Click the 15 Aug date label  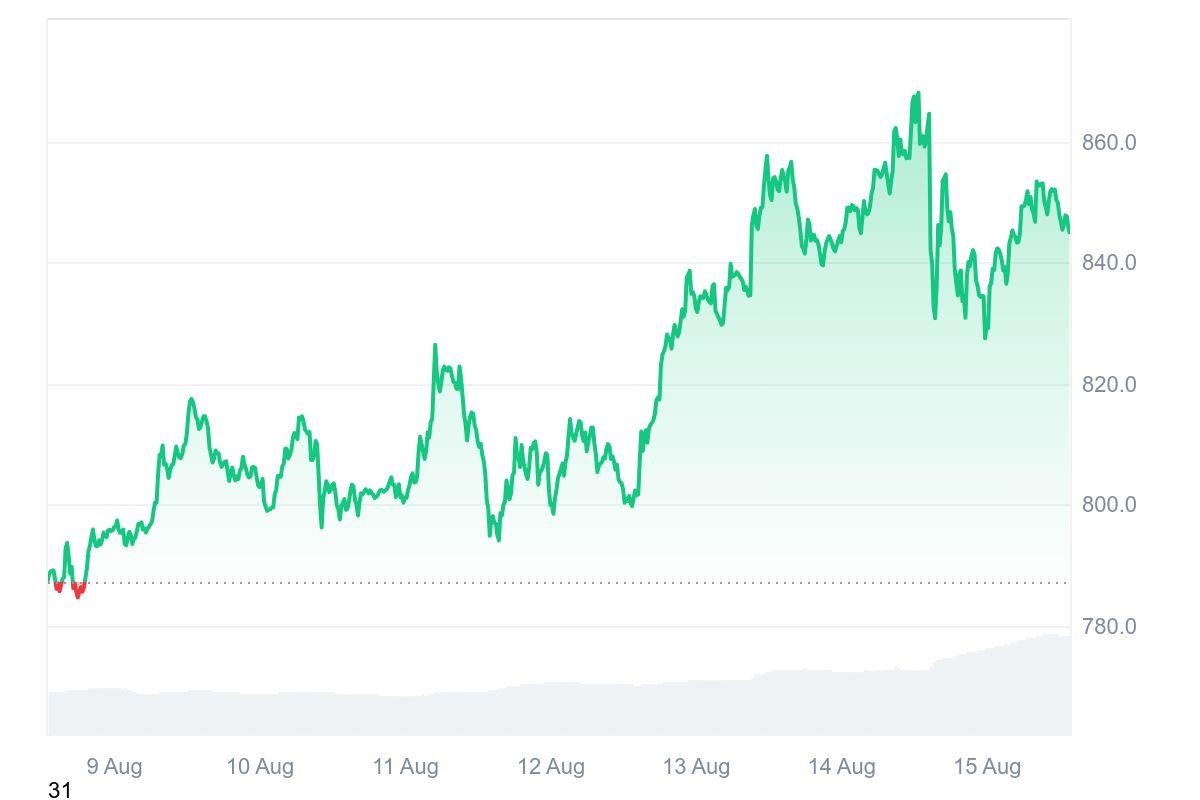click(x=987, y=767)
